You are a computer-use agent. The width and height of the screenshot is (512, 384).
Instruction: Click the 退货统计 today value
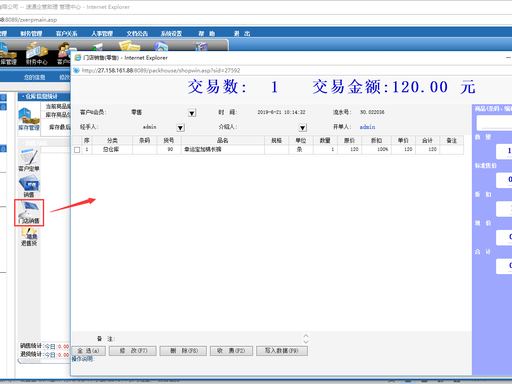[x=63, y=354]
